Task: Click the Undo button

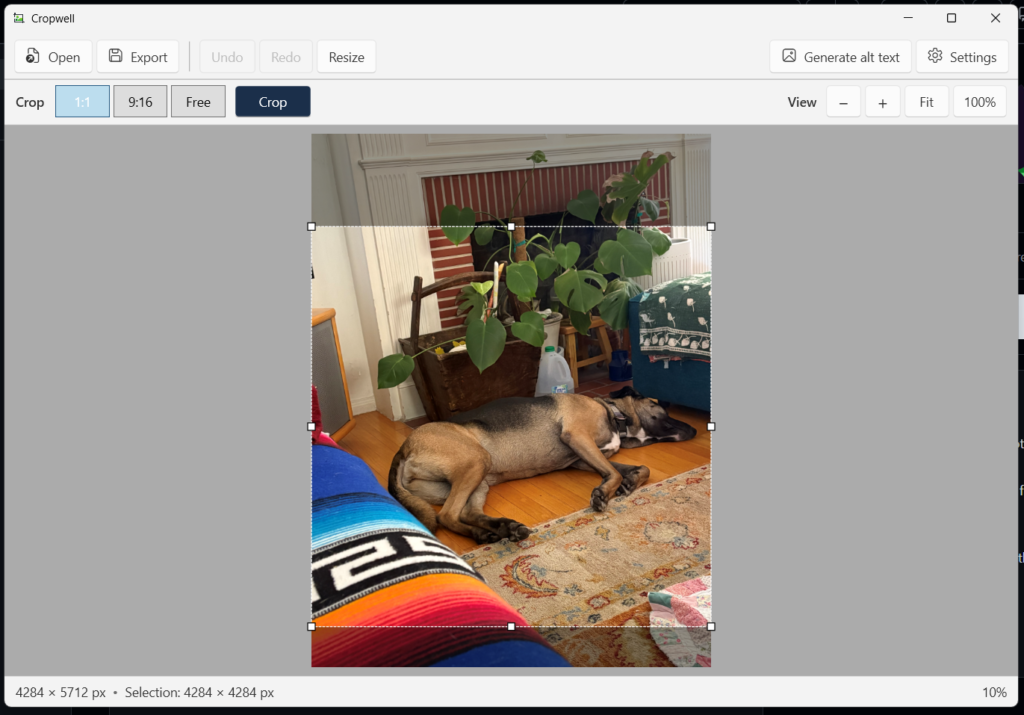Action: [227, 57]
